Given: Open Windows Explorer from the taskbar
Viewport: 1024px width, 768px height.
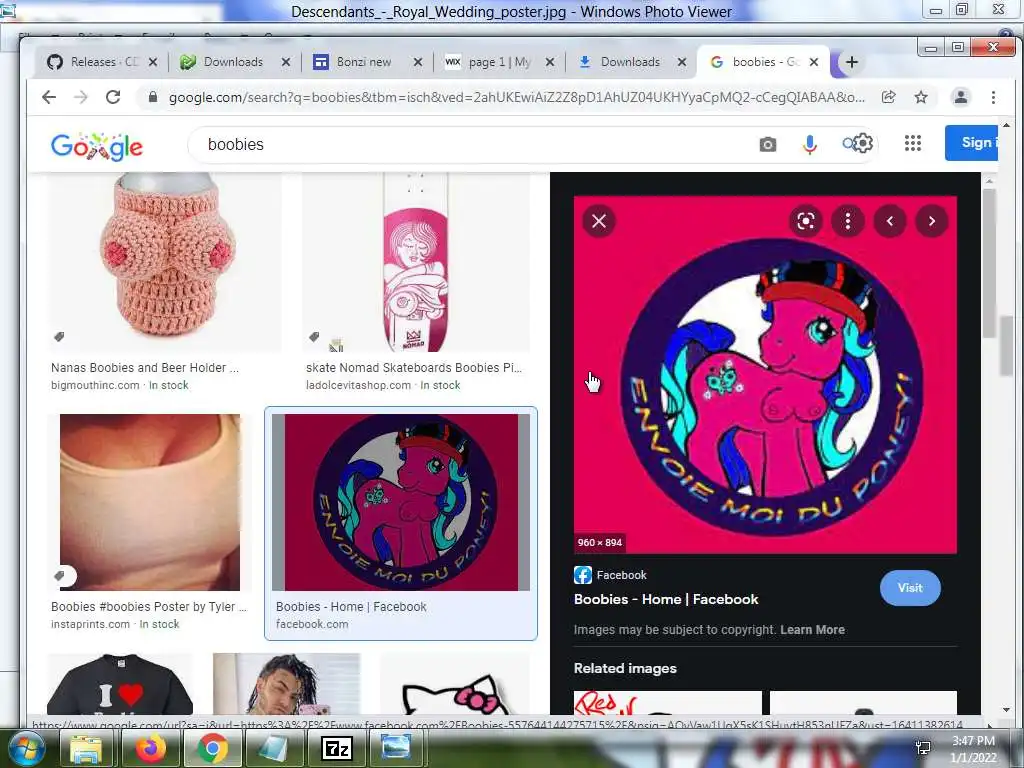Looking at the screenshot, I should pos(86,749).
